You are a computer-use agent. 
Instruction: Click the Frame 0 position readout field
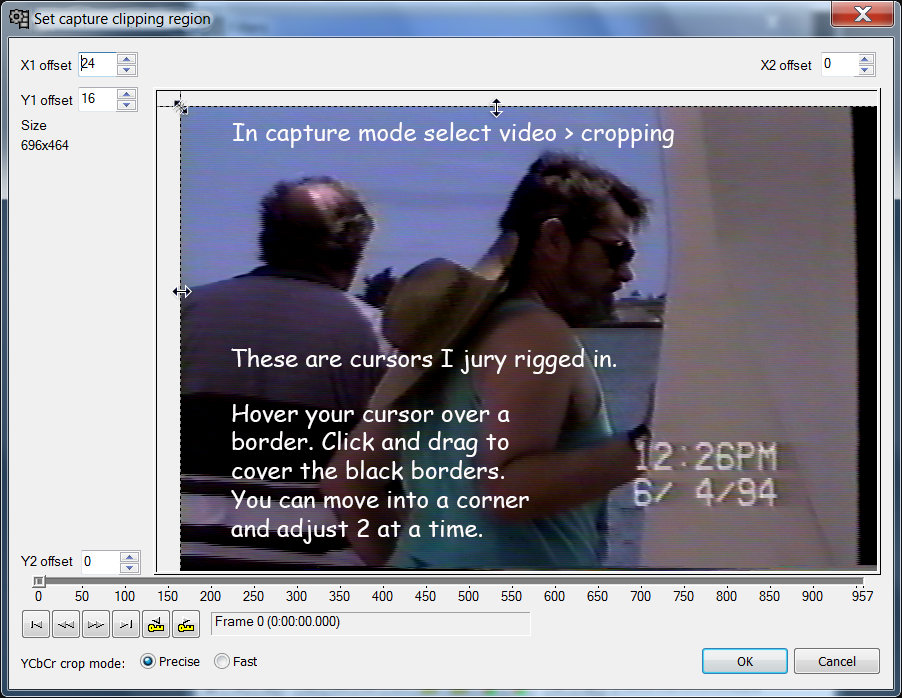click(370, 624)
